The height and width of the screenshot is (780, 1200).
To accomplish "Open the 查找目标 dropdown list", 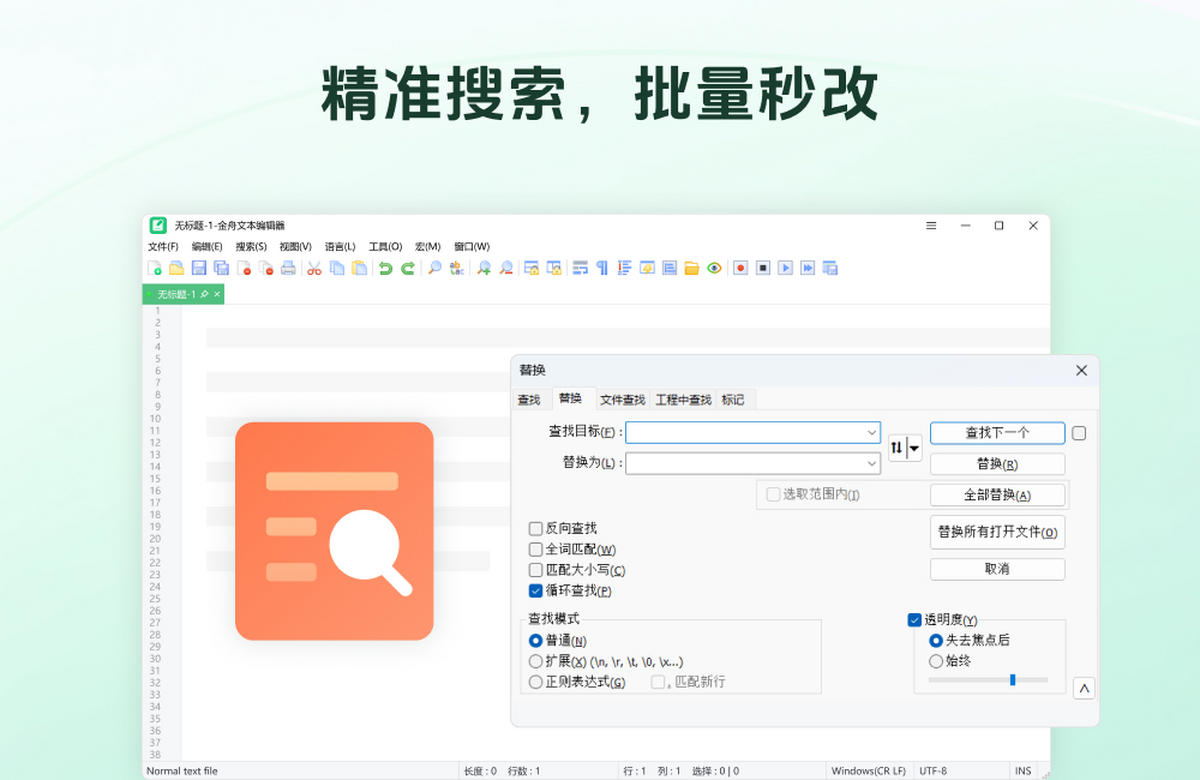I will coord(869,432).
